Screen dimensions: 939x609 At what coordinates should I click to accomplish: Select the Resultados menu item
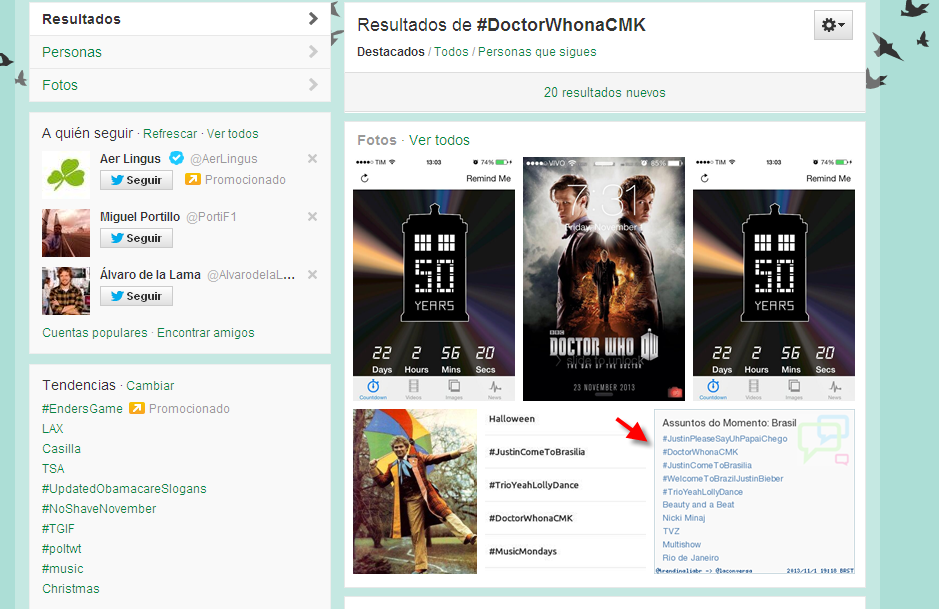180,19
